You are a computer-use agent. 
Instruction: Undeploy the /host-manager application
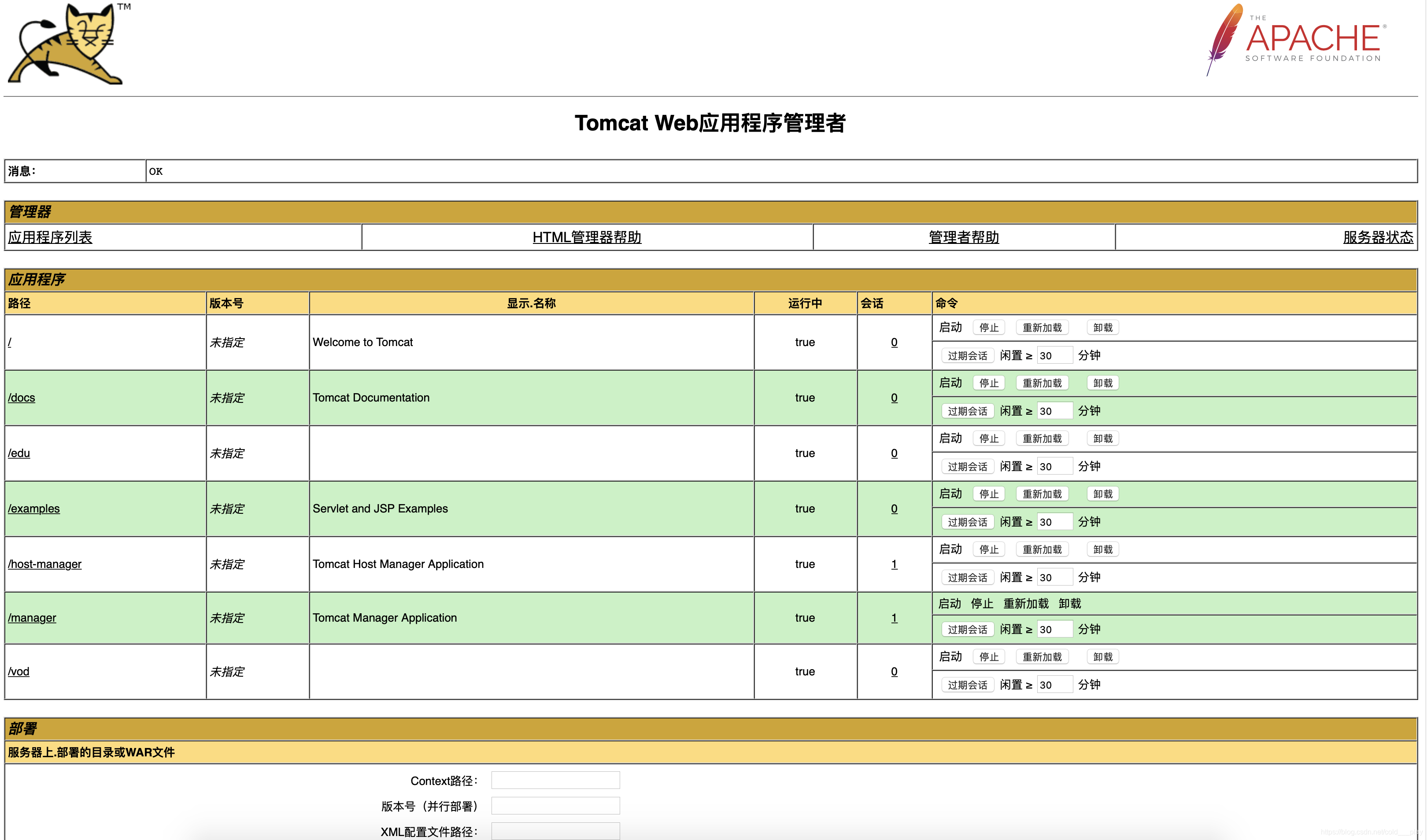tap(1102, 549)
